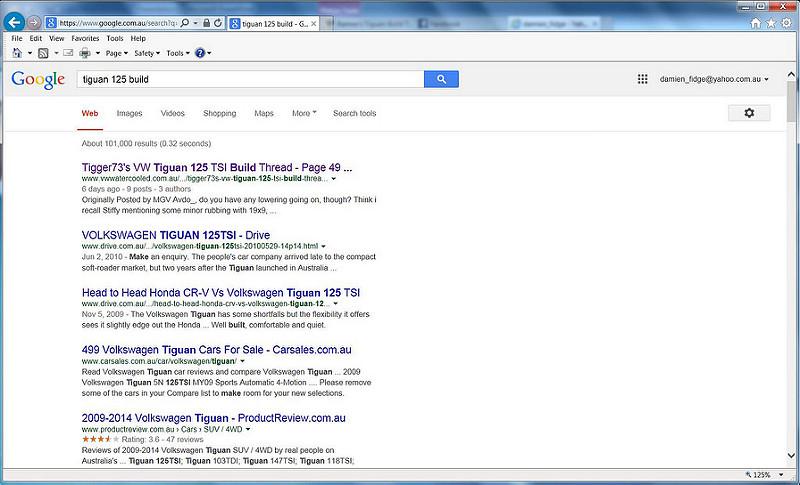Open the Page dropdown menu

coord(117,53)
